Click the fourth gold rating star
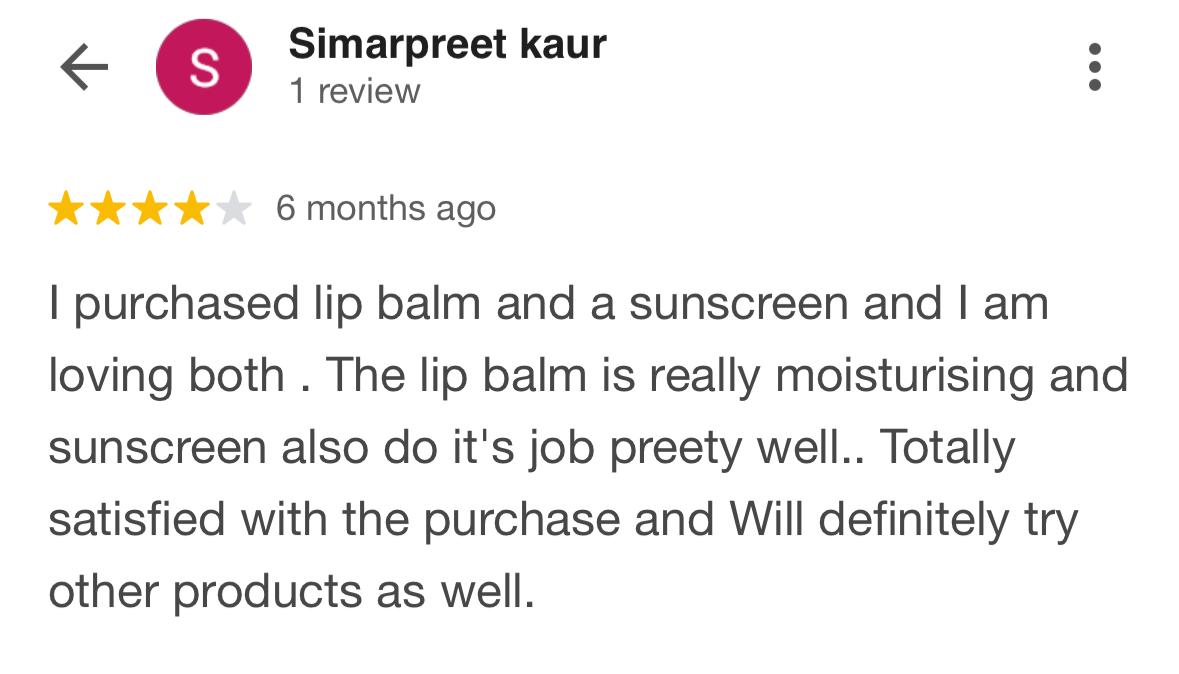The image size is (1179, 674). click(191, 209)
